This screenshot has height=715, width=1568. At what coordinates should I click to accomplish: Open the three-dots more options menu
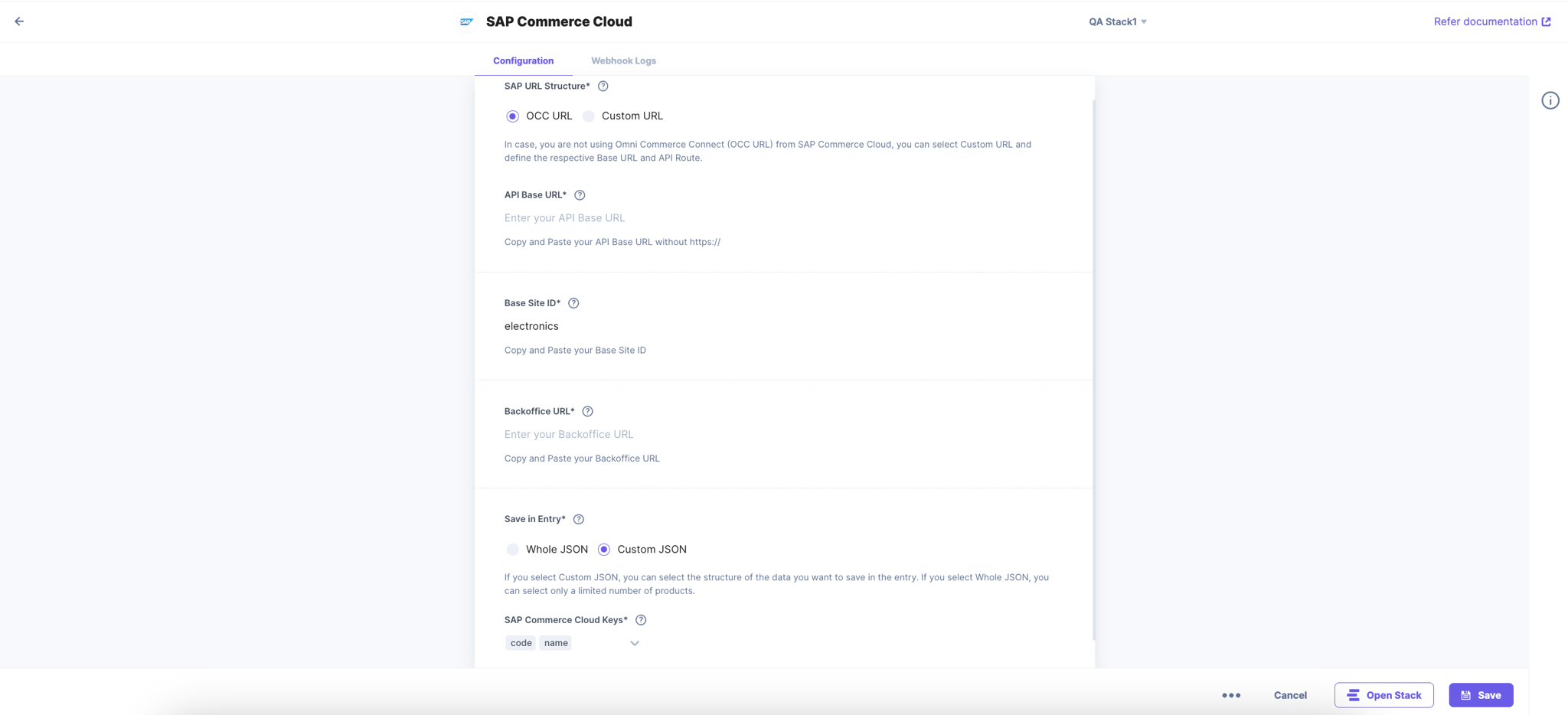[x=1231, y=695]
